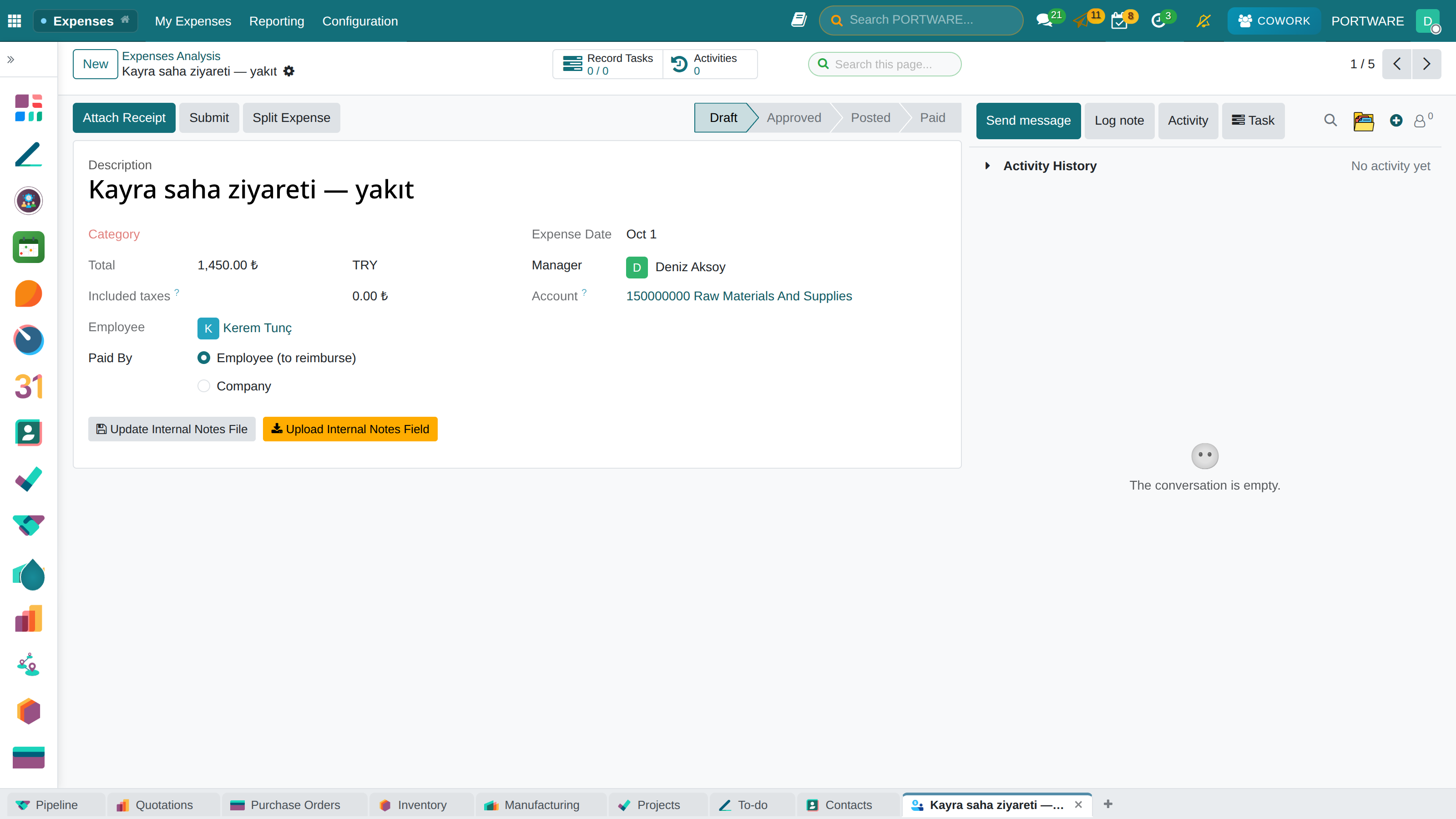
Task: Switch to the Manufacturing bottom tab
Action: point(541,805)
